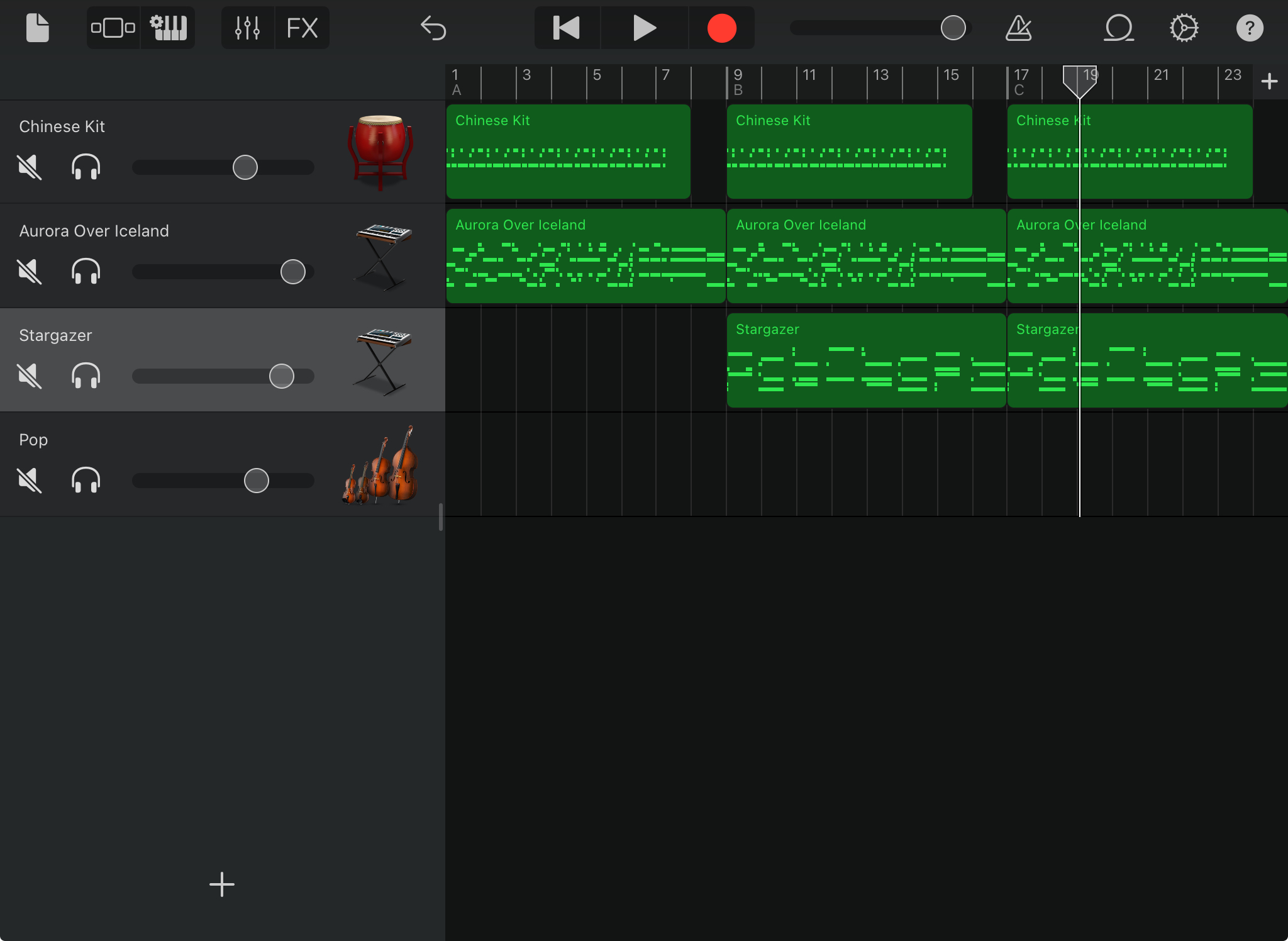The height and width of the screenshot is (941, 1288).
Task: Mute the Chinese Kit track
Action: click(x=29, y=167)
